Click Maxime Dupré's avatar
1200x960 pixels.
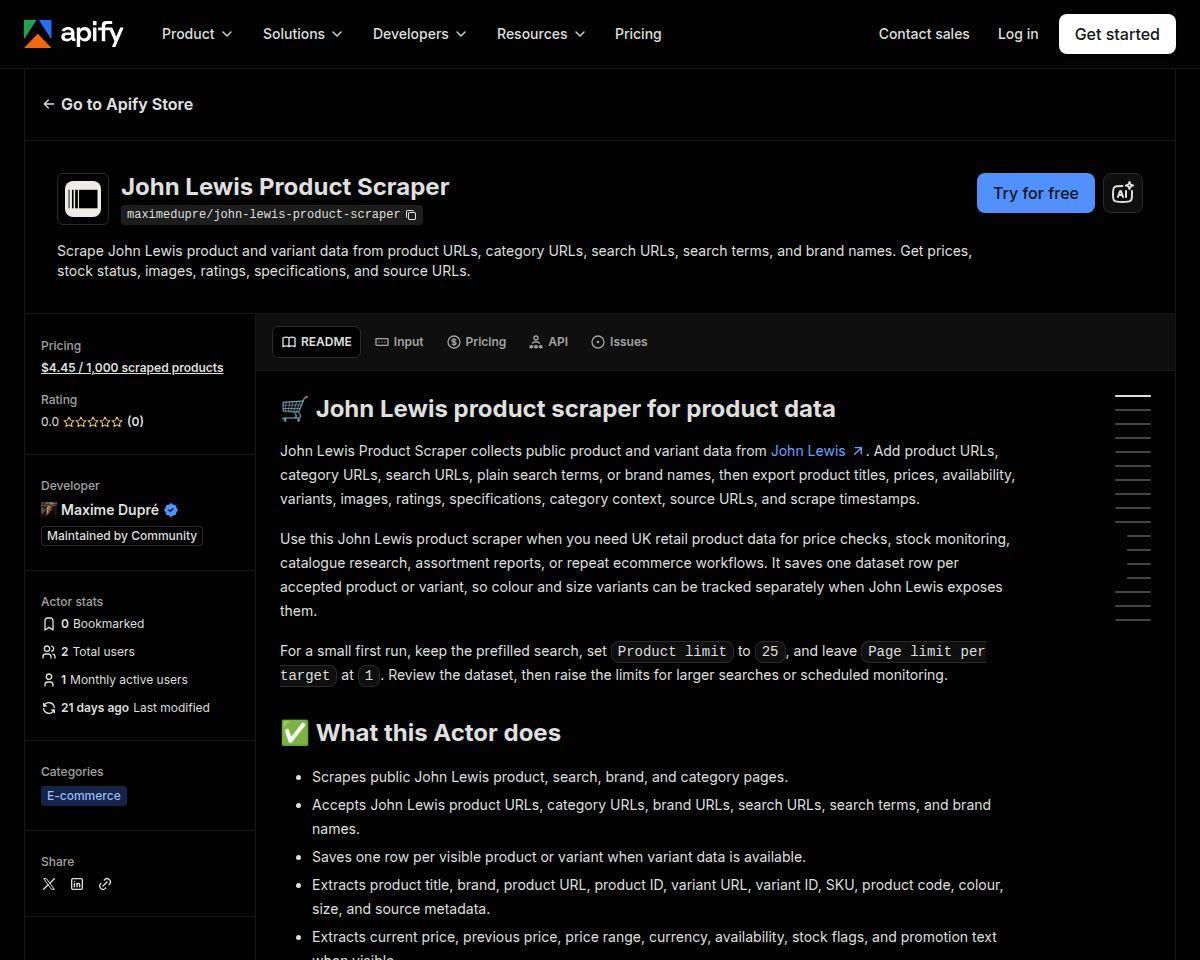pyautogui.click(x=48, y=509)
